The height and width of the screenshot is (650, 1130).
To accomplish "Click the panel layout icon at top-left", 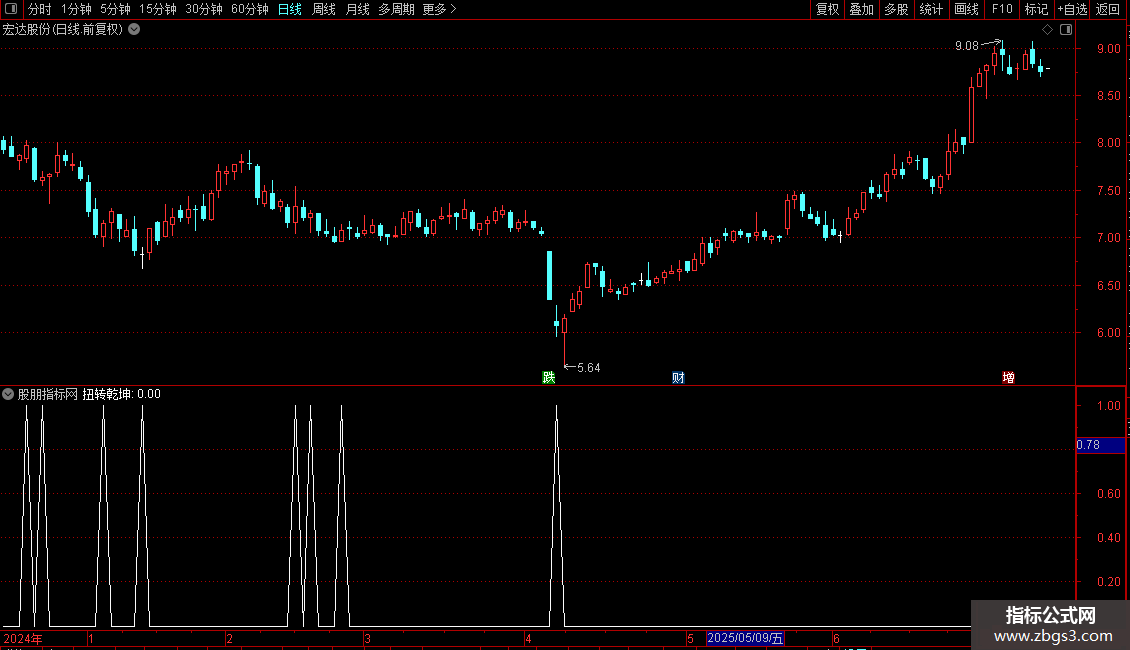I will [x=10, y=9].
